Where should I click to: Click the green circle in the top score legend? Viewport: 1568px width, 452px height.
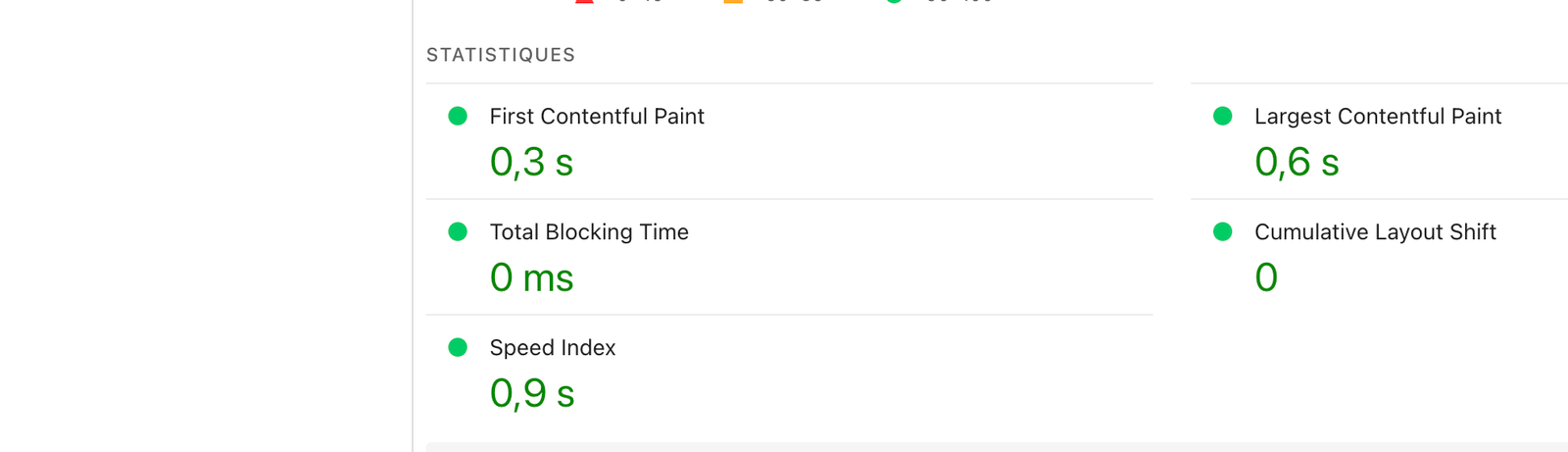pos(894,1)
